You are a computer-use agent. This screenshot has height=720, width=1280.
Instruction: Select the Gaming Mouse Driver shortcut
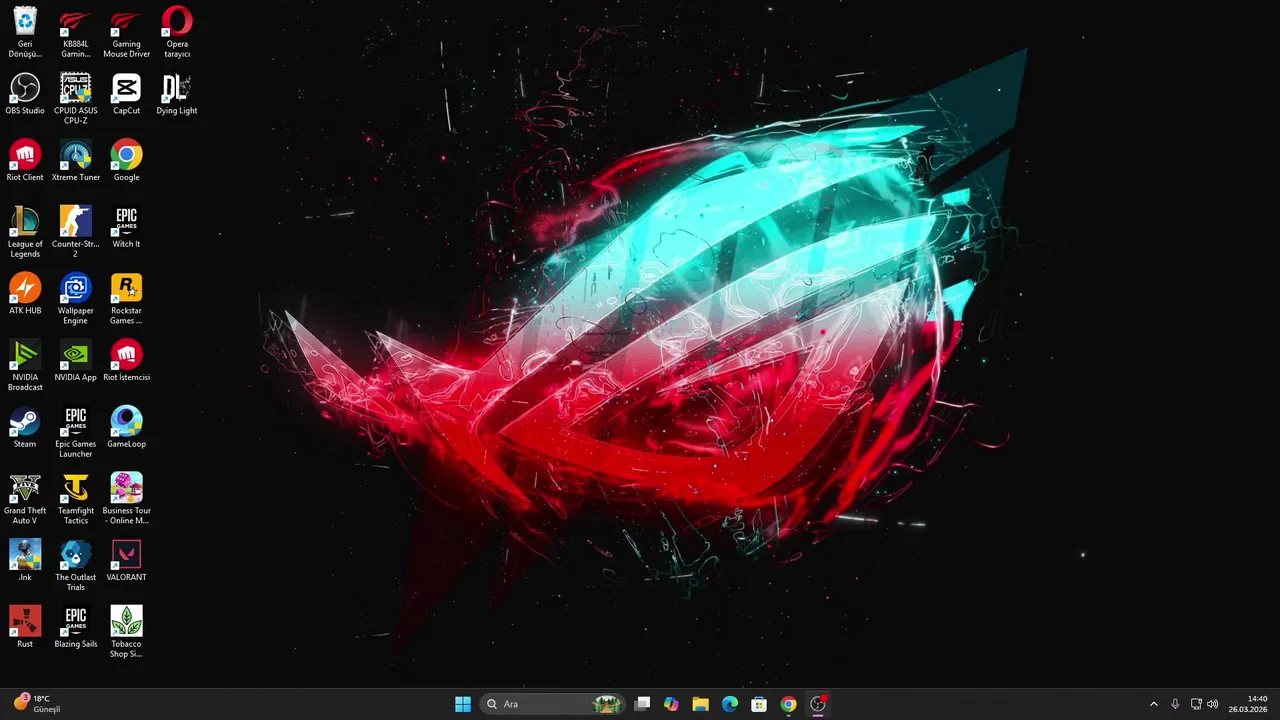point(126,32)
